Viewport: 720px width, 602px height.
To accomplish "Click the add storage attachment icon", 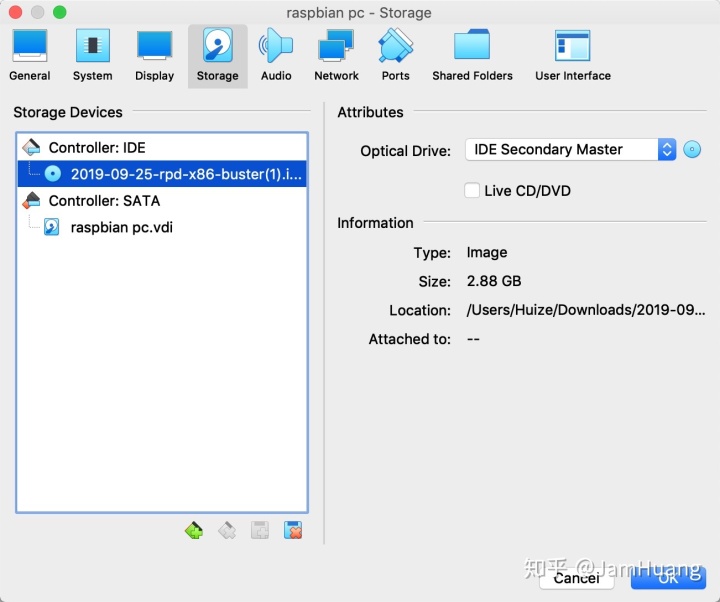I will pyautogui.click(x=260, y=530).
